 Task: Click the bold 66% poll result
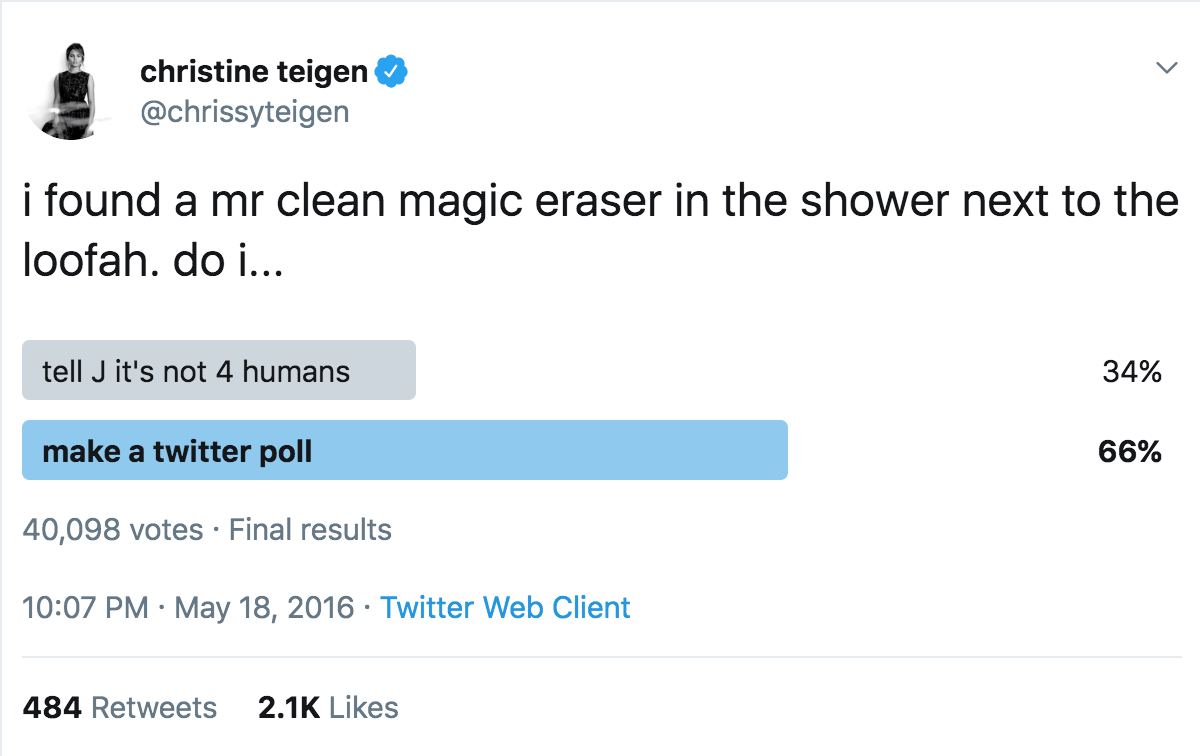click(1129, 452)
